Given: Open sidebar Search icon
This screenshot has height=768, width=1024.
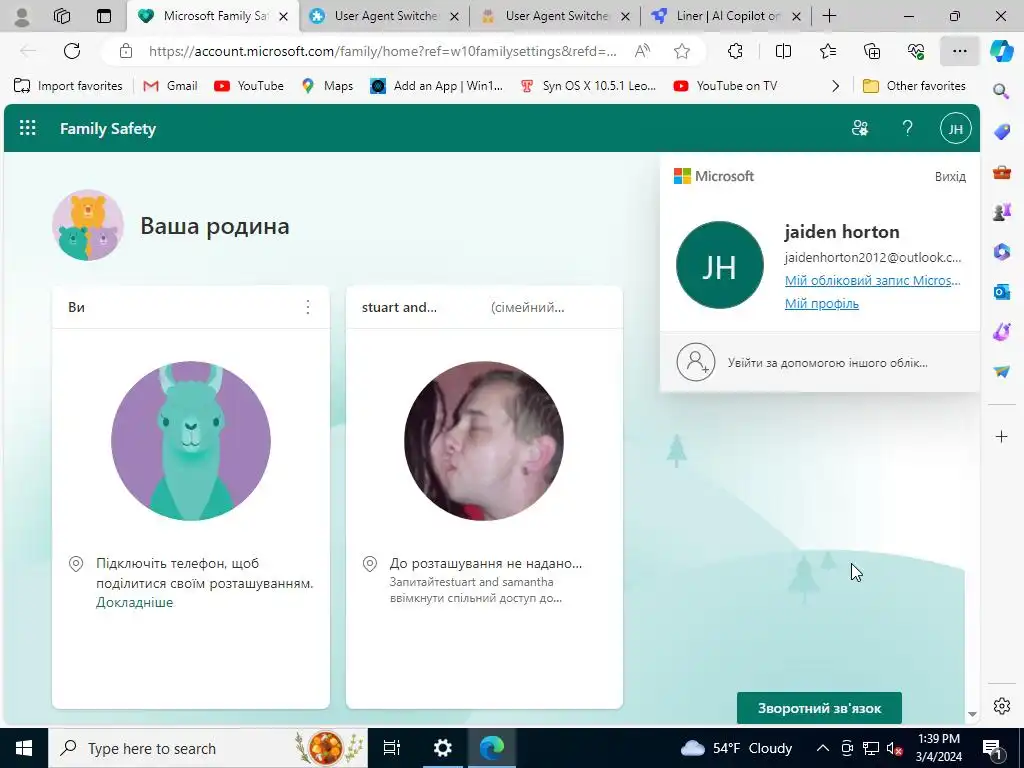Looking at the screenshot, I should pos(1001,91).
